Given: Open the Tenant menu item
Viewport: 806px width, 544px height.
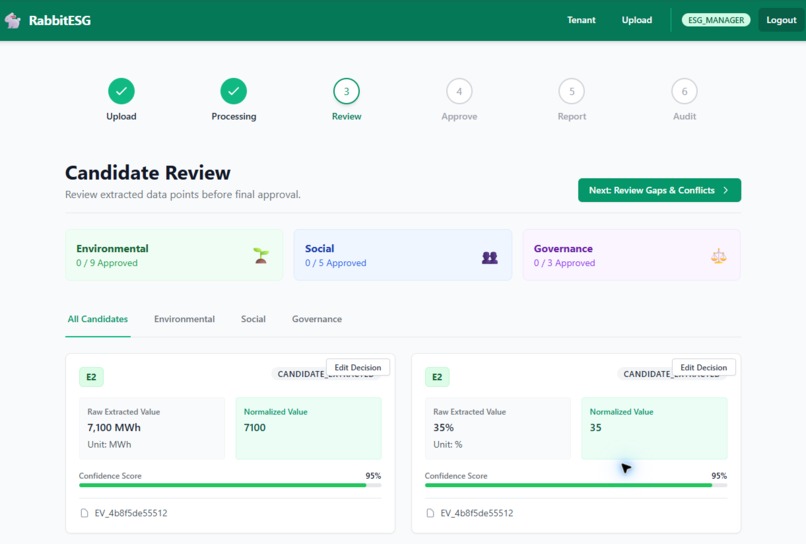Looking at the screenshot, I should 581,20.
